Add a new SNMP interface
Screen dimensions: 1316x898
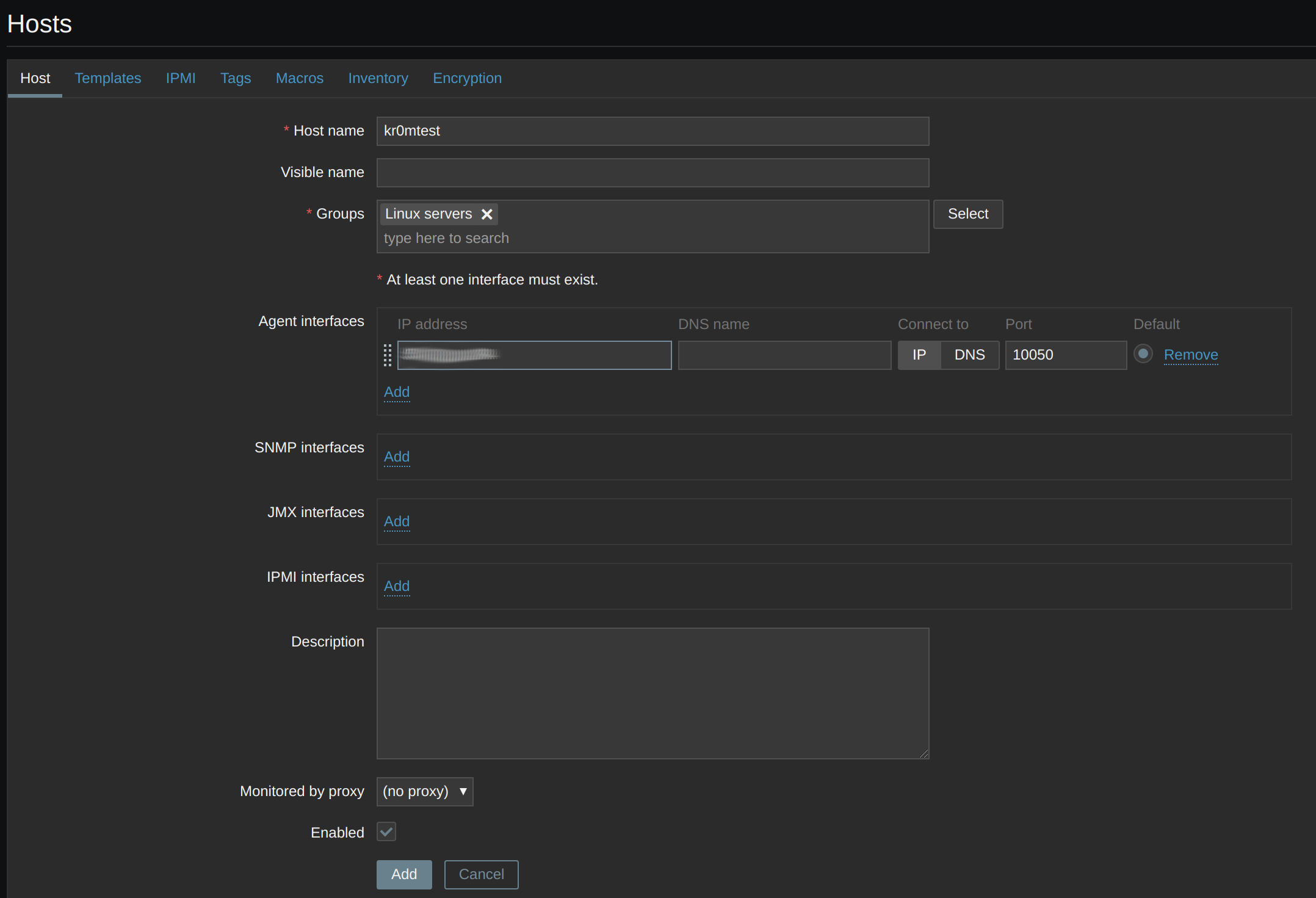pyautogui.click(x=397, y=457)
